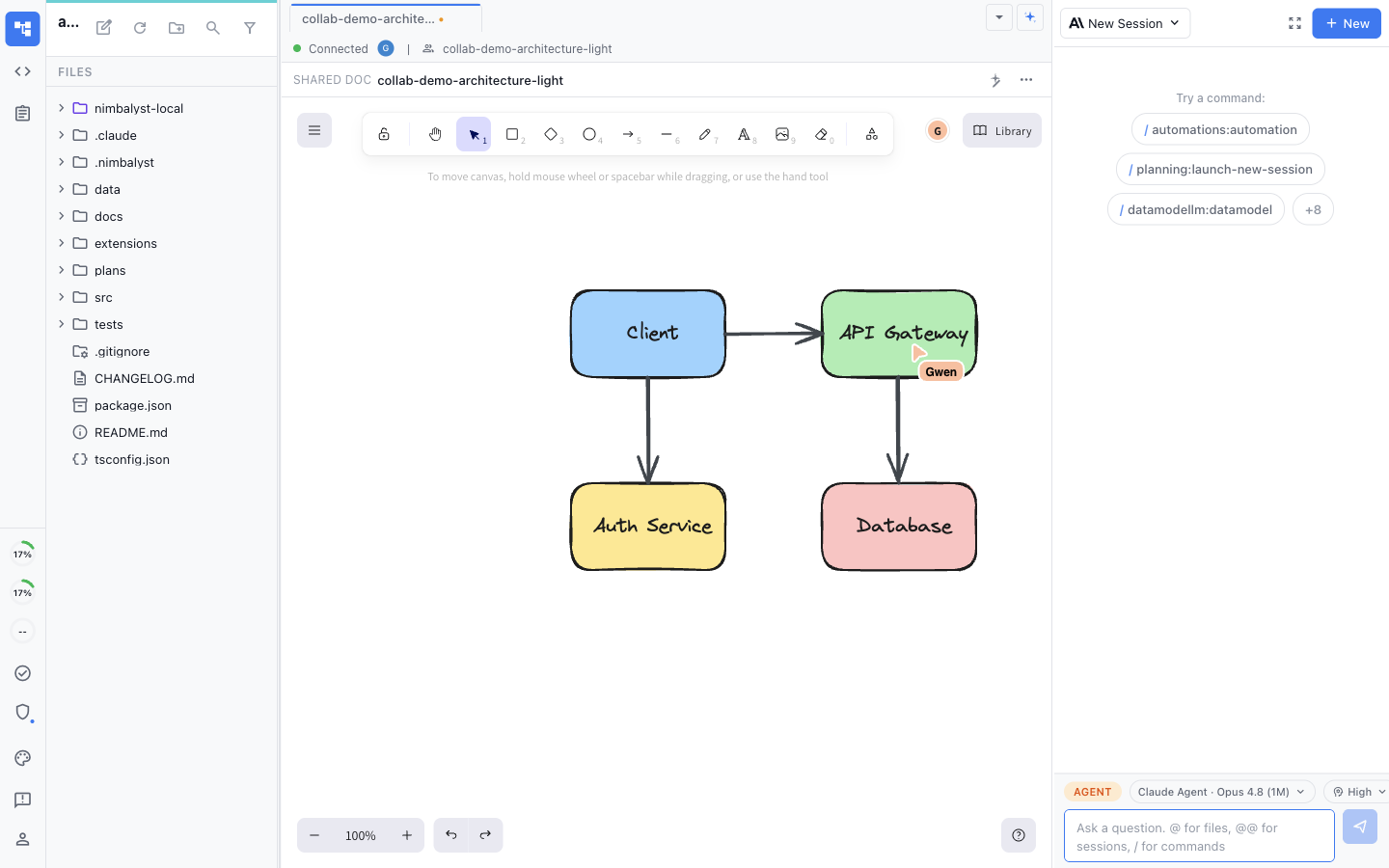
Task: Redo the last canvas action
Action: click(485, 835)
